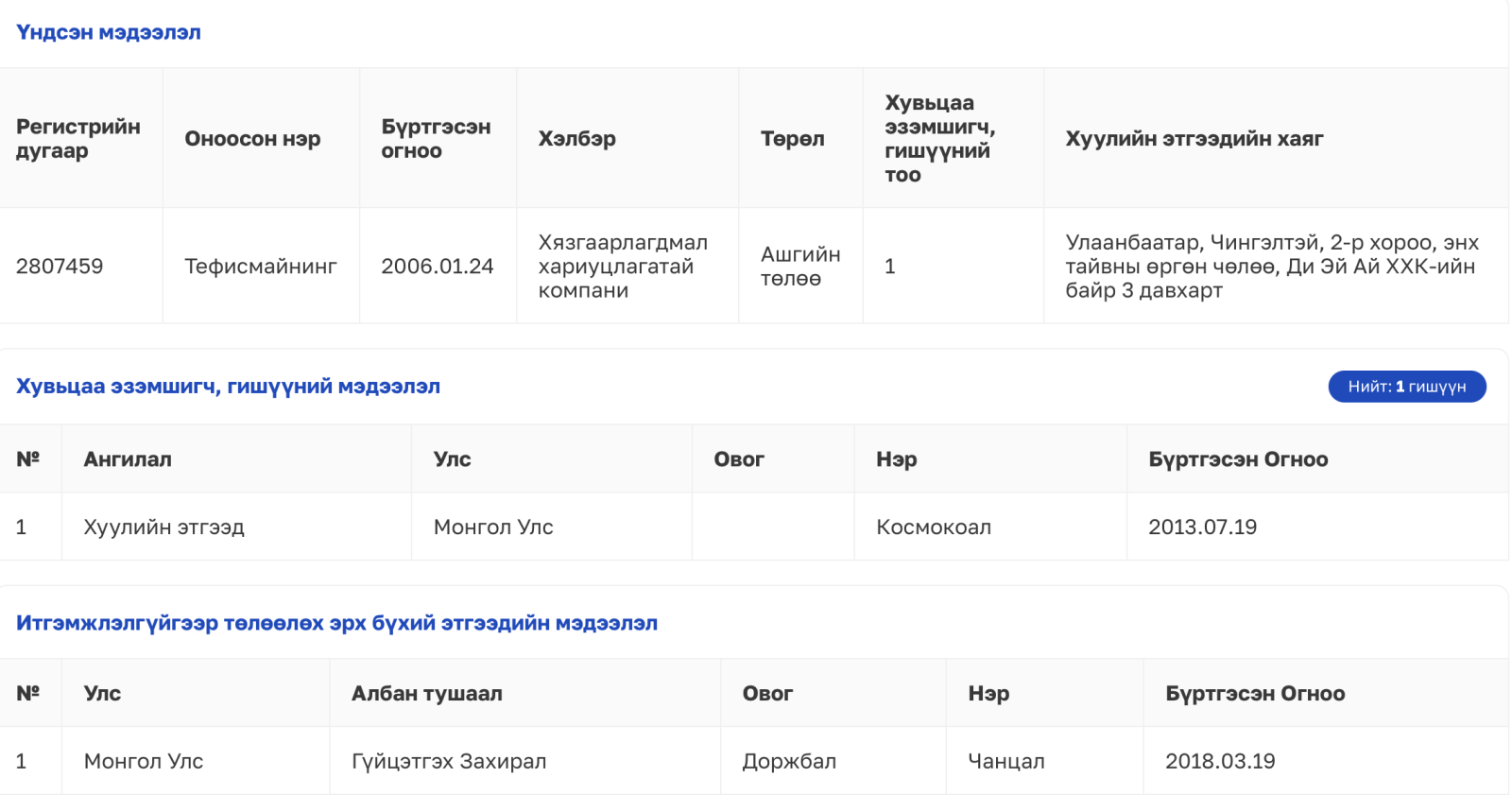Viewport: 1512px width, 795px height.
Task: Click the 'Бүртгэсэн огноо' header in main table
Action: coord(436,139)
